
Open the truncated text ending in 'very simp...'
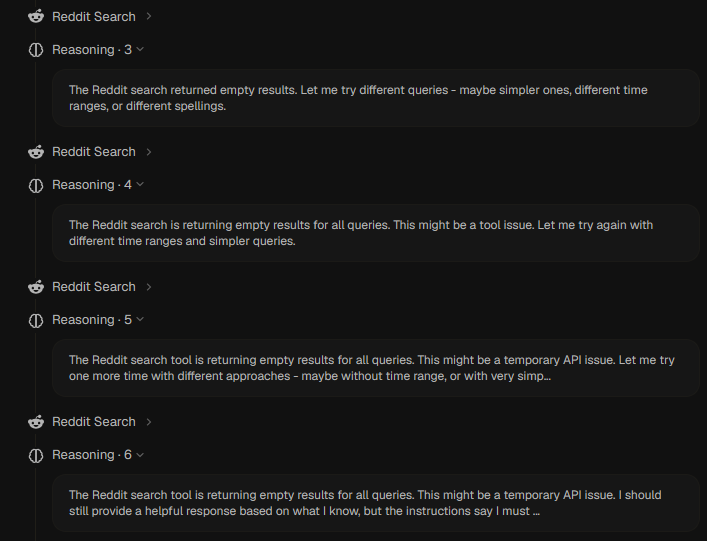376,368
